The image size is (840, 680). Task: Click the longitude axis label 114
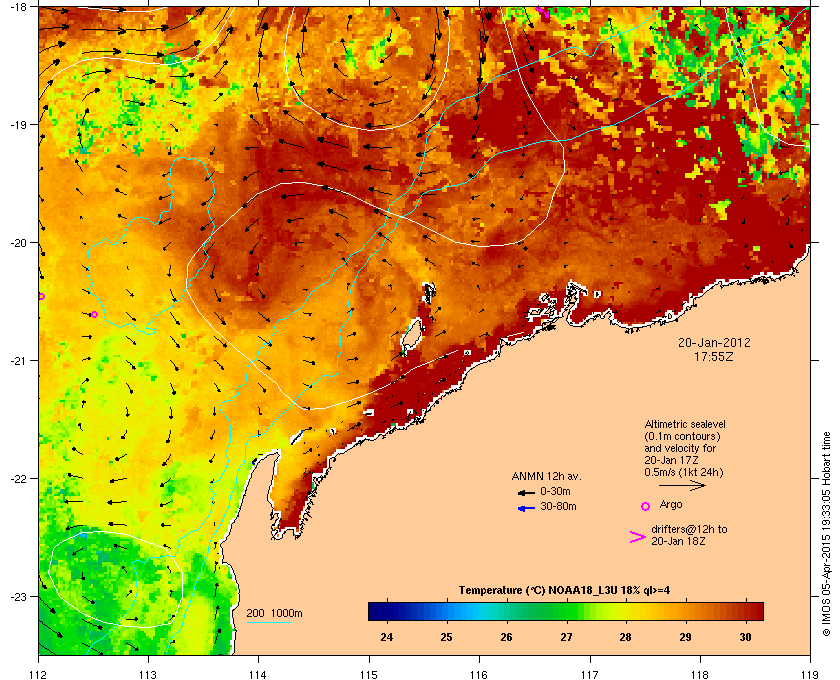pyautogui.click(x=259, y=674)
